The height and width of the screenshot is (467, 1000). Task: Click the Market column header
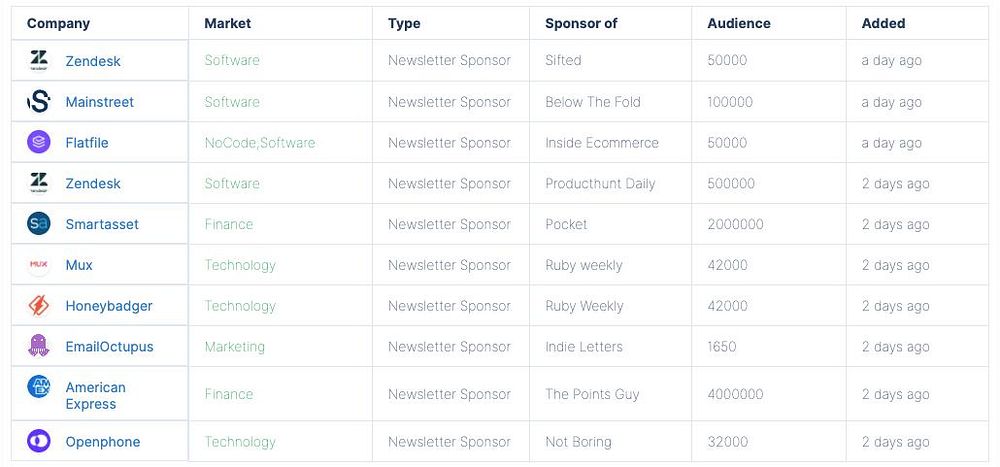(x=227, y=23)
